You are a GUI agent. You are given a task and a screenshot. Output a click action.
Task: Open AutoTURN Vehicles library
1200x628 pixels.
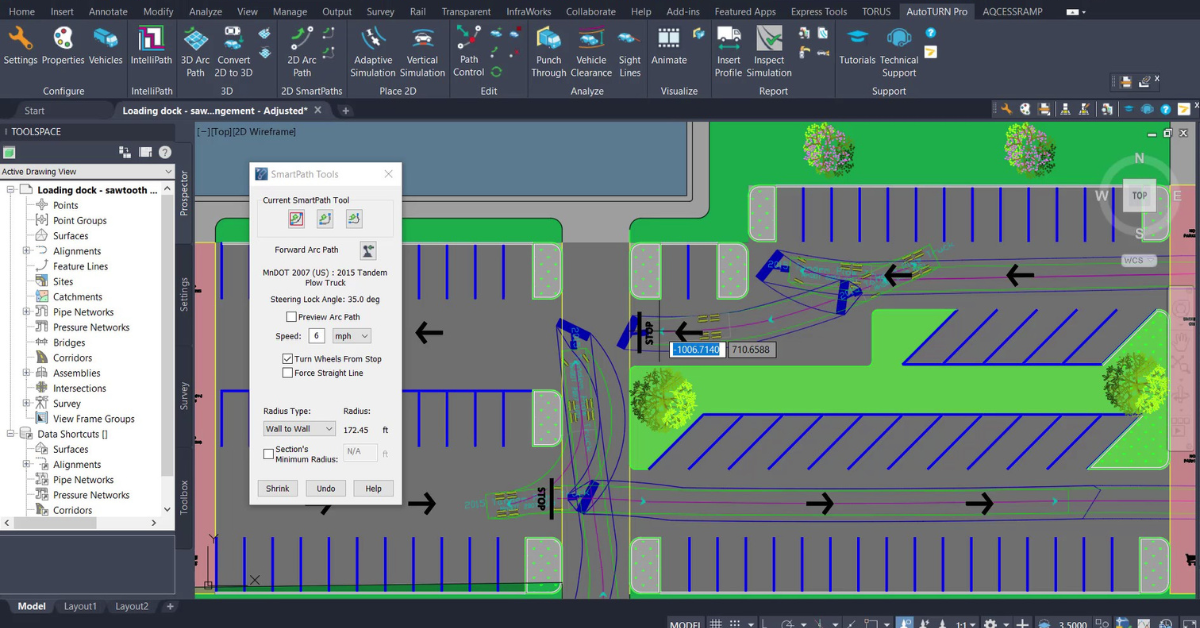point(104,47)
